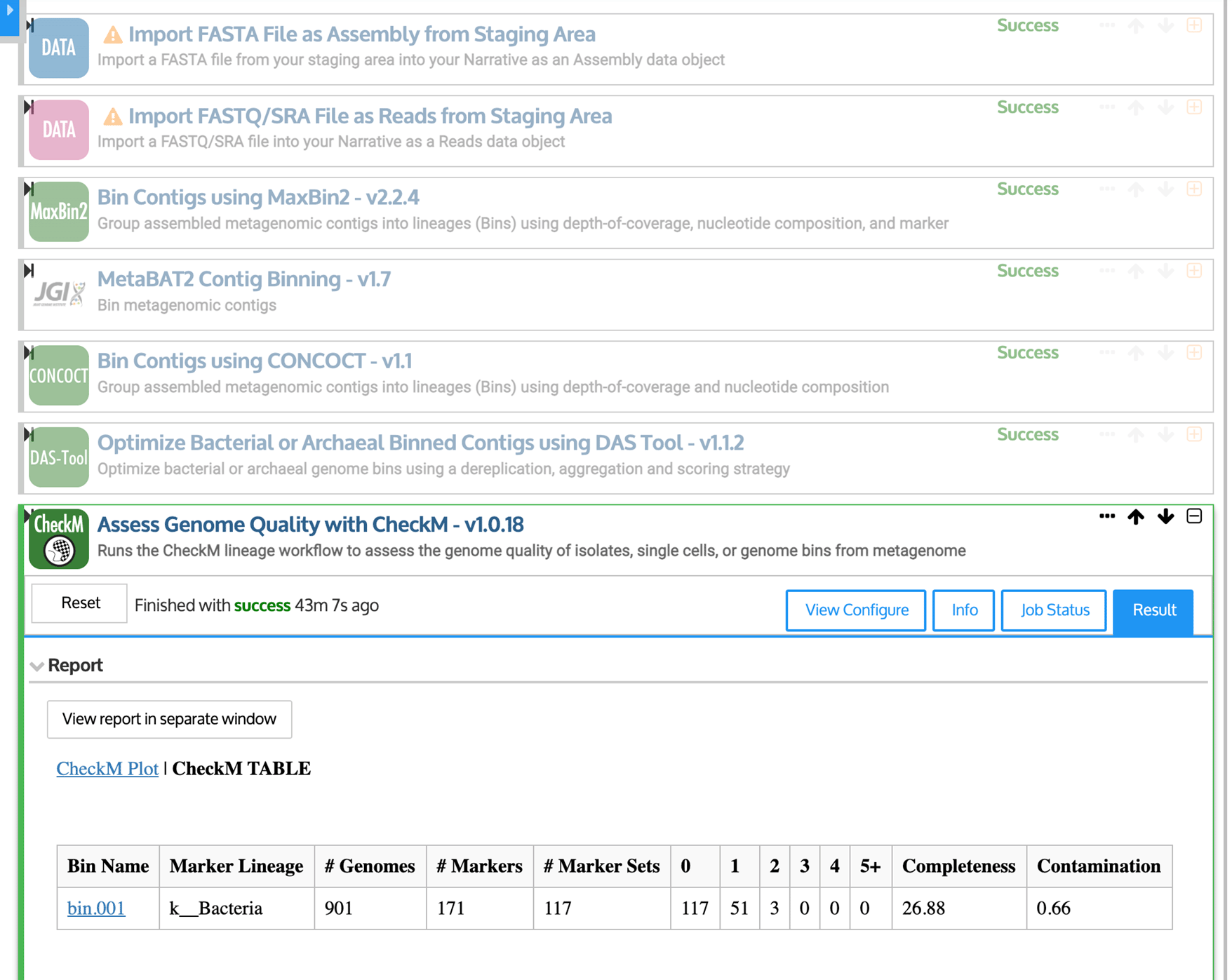Collapse the CheckM cell with minus icon
The image size is (1232, 980).
click(x=1195, y=516)
